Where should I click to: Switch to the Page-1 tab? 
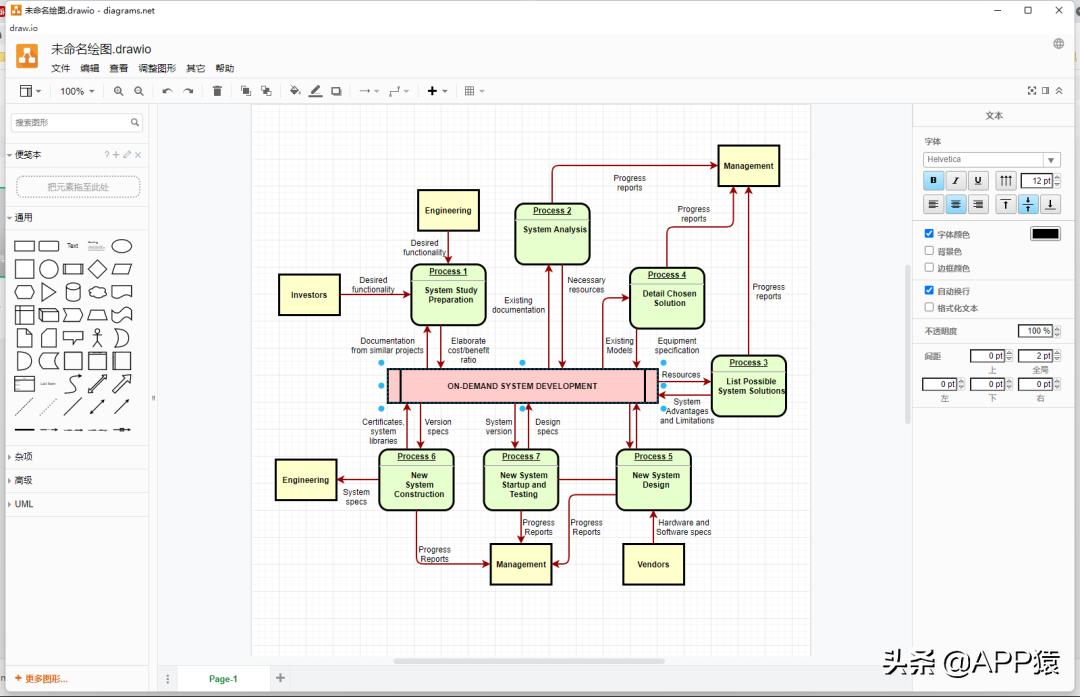pos(223,679)
